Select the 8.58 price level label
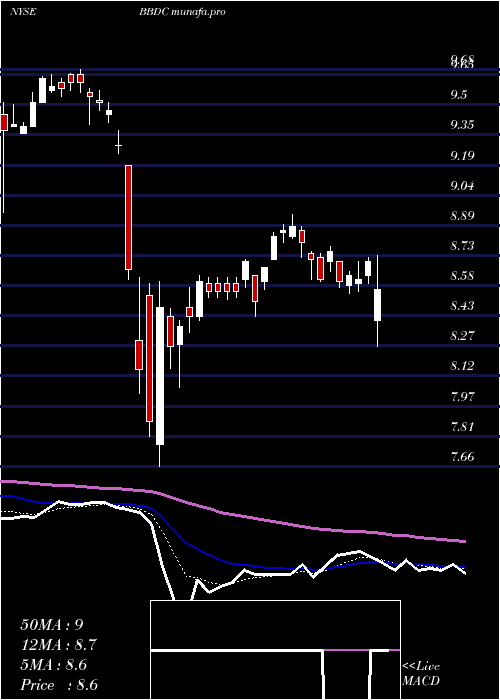 462,275
